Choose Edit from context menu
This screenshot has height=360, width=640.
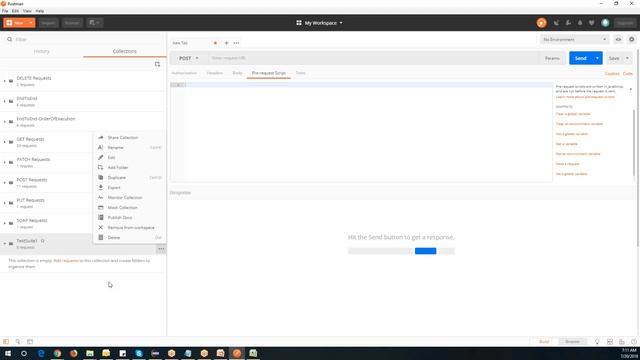130,158
